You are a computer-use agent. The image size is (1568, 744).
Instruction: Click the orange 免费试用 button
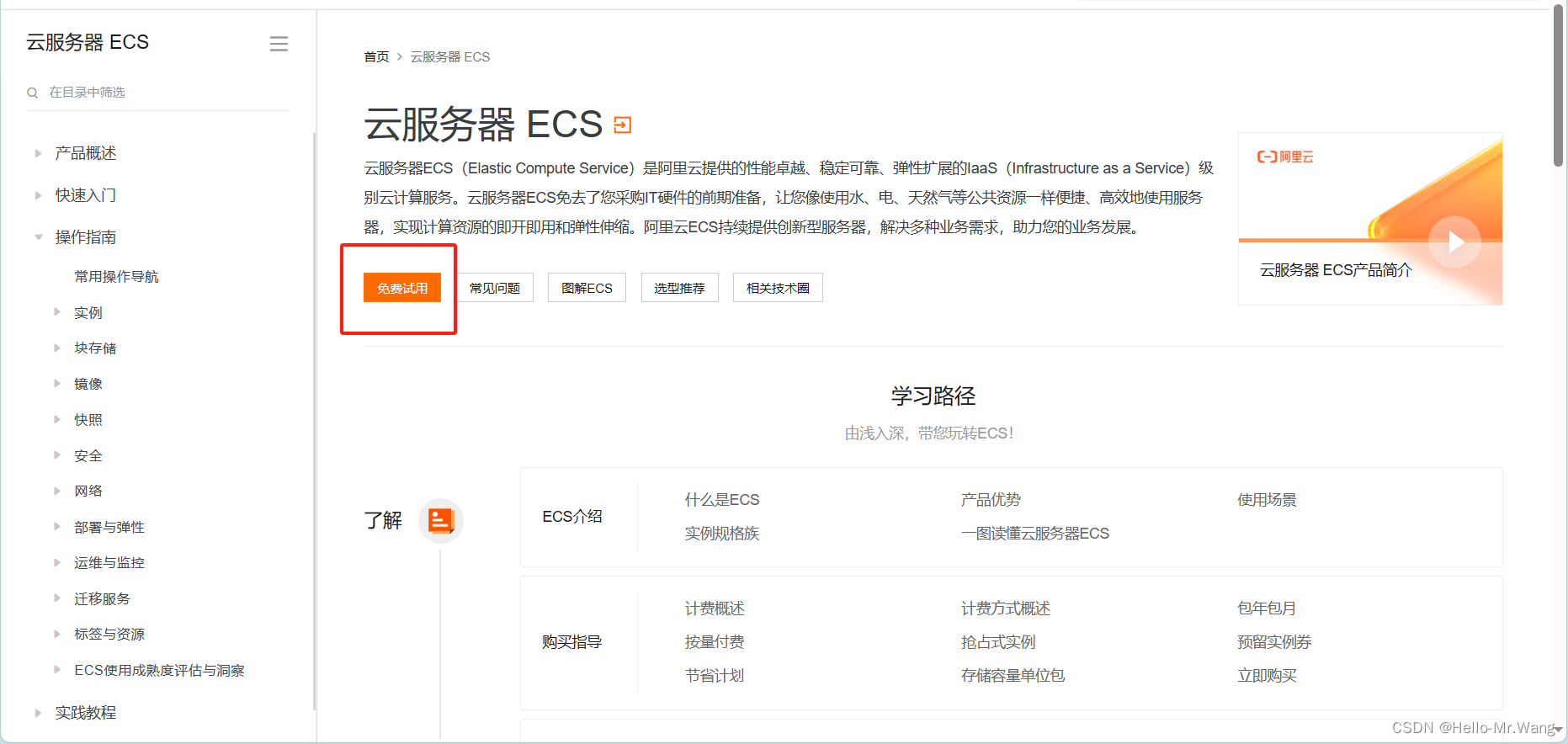tap(402, 288)
